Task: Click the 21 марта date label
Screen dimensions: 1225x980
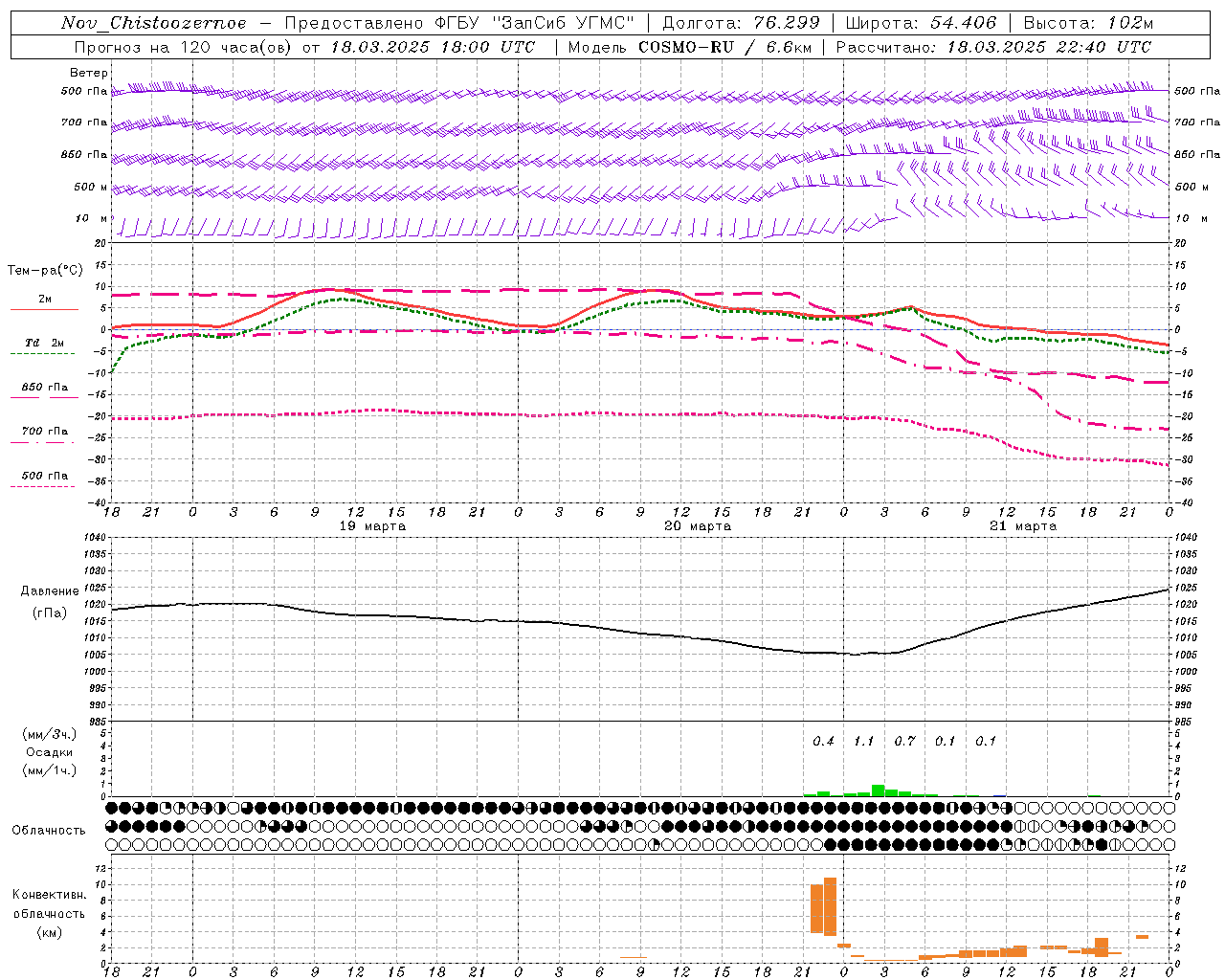Action: click(x=1023, y=526)
